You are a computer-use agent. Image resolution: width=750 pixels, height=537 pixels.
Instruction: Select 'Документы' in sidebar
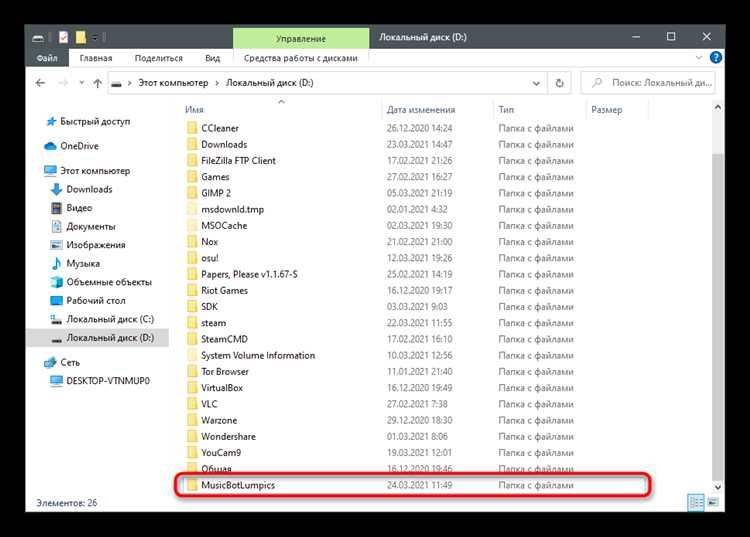point(91,226)
